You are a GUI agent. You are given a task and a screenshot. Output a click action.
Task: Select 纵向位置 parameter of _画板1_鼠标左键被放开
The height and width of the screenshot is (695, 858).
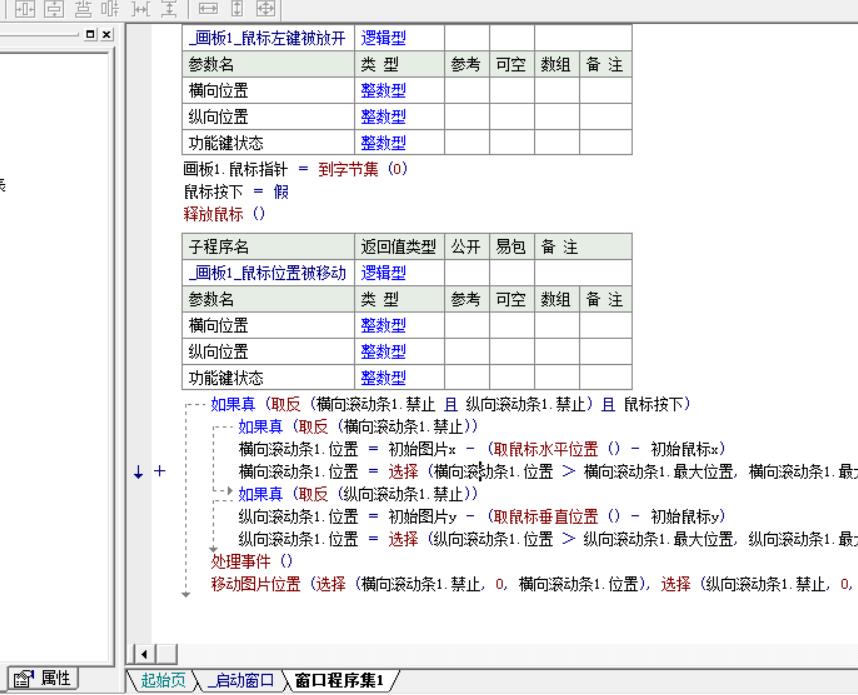point(268,117)
